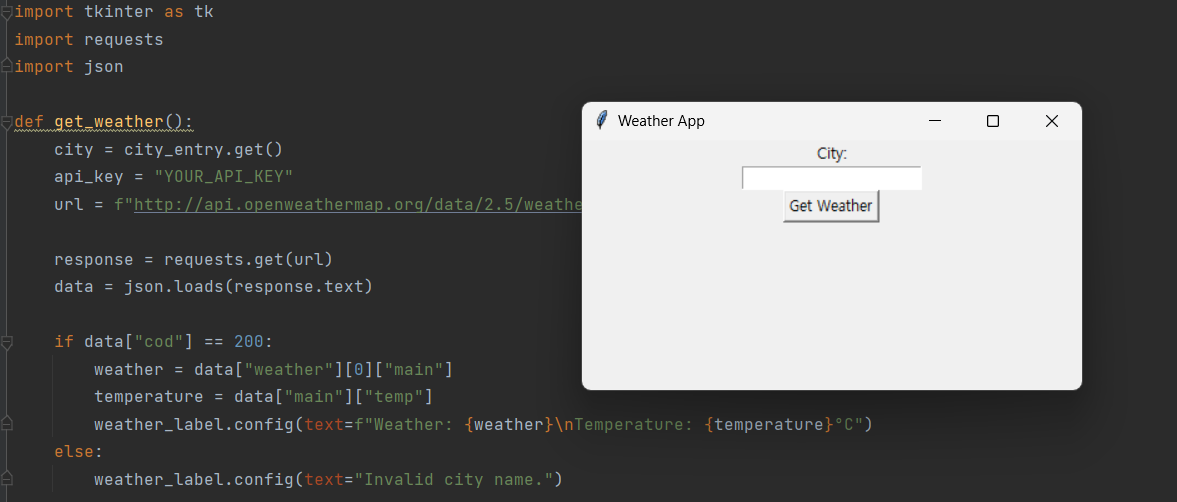This screenshot has height=502, width=1177.
Task: Click the number 200 in the if condition
Action: click(248, 341)
